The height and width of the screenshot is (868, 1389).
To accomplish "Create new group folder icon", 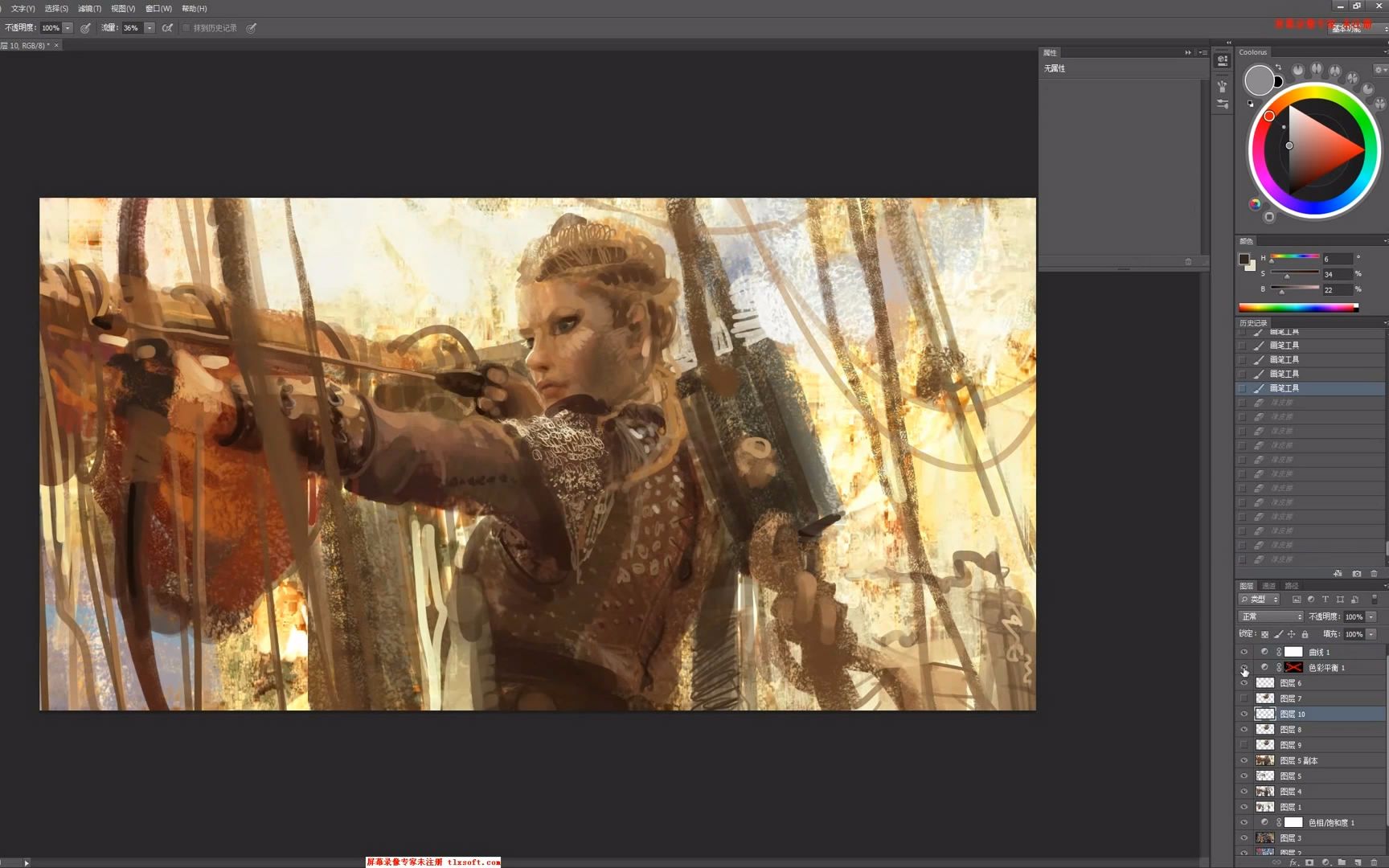I will point(1342,862).
